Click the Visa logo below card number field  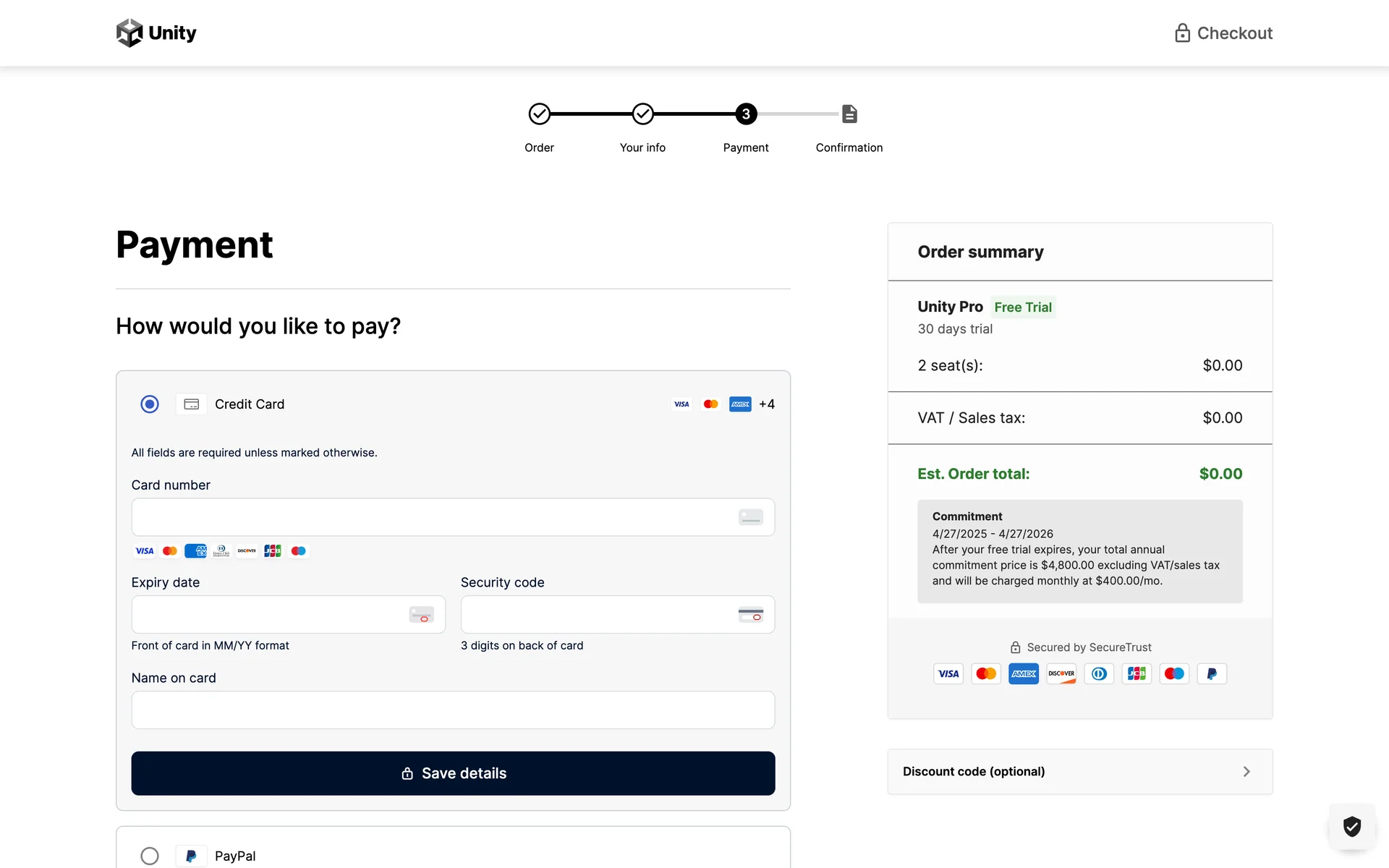coord(145,551)
